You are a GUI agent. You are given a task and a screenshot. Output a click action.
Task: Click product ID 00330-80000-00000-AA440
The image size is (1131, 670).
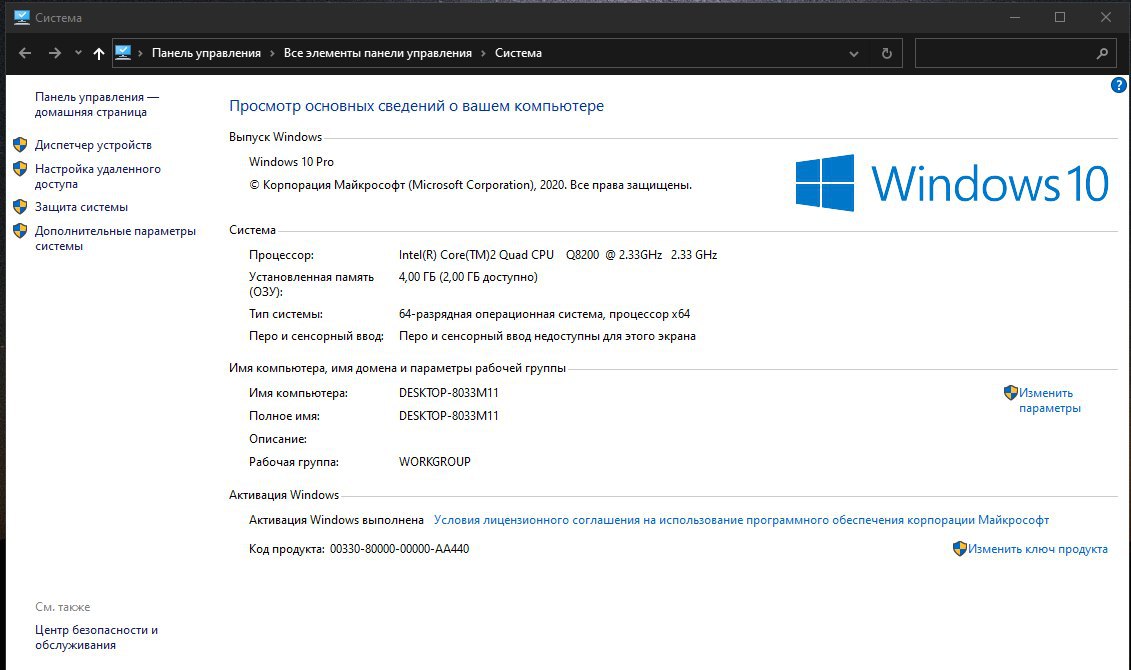coord(400,549)
